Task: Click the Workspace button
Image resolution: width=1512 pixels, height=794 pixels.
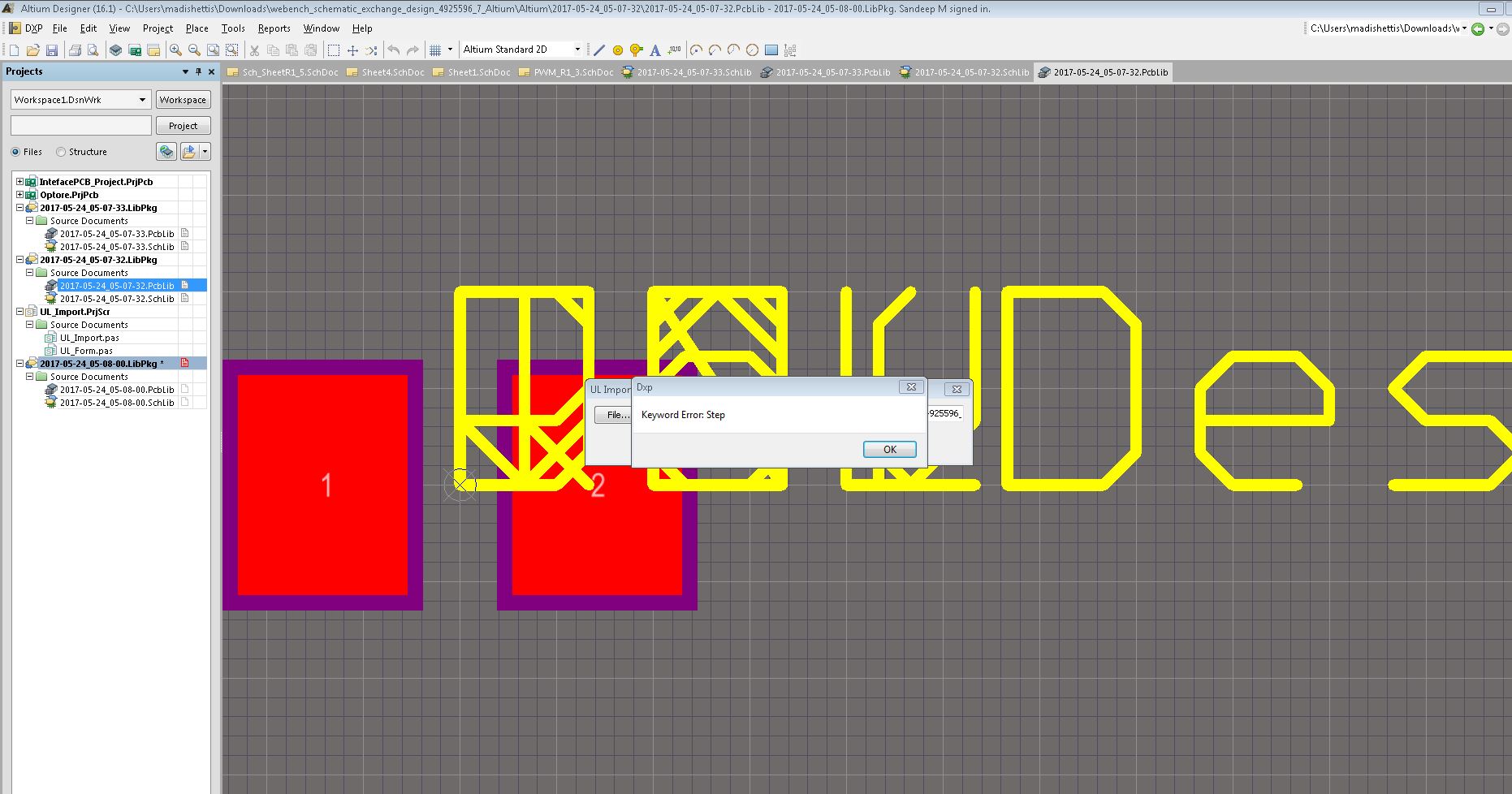Action: click(183, 100)
